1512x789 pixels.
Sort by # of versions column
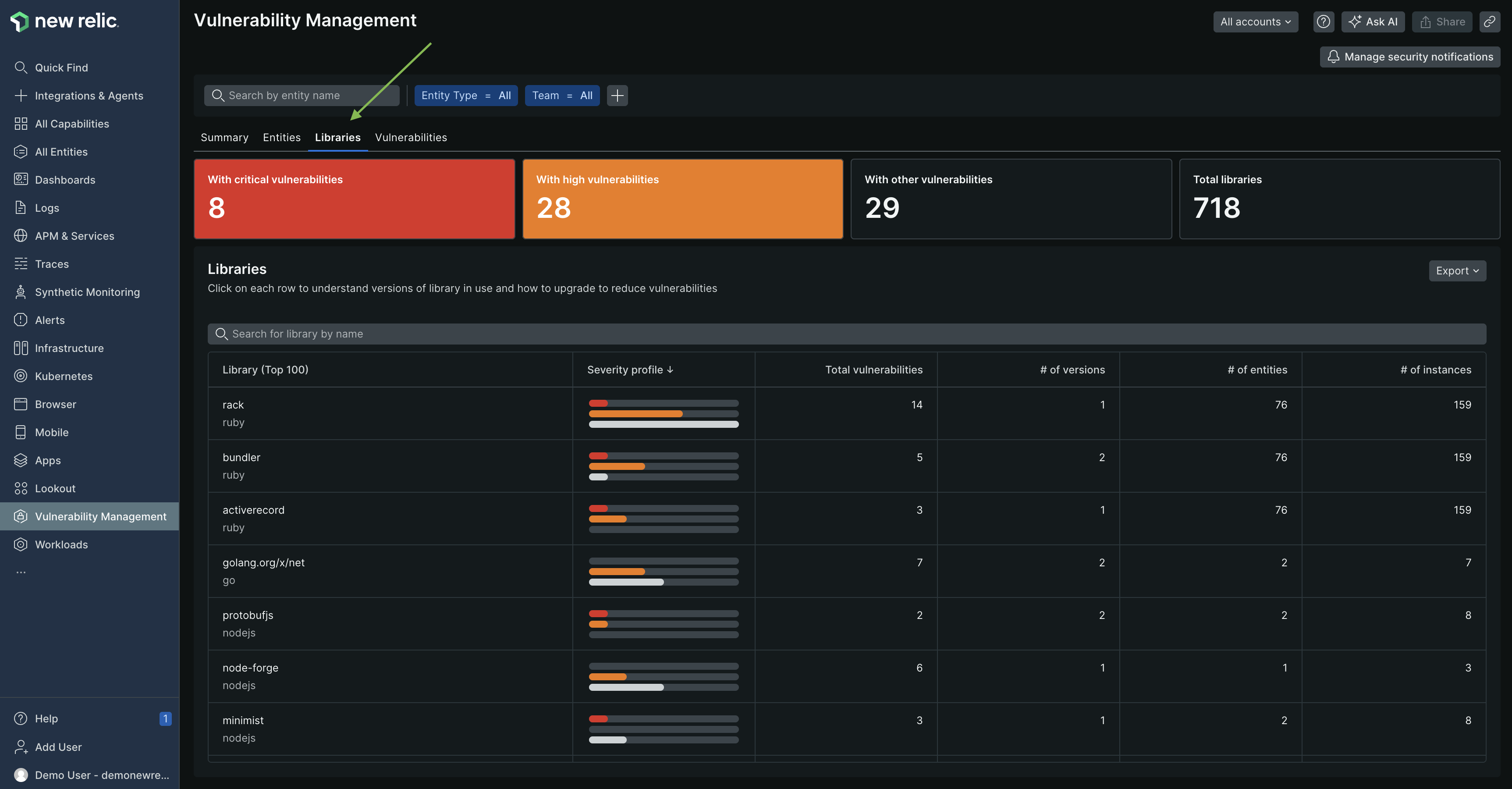(x=1072, y=370)
